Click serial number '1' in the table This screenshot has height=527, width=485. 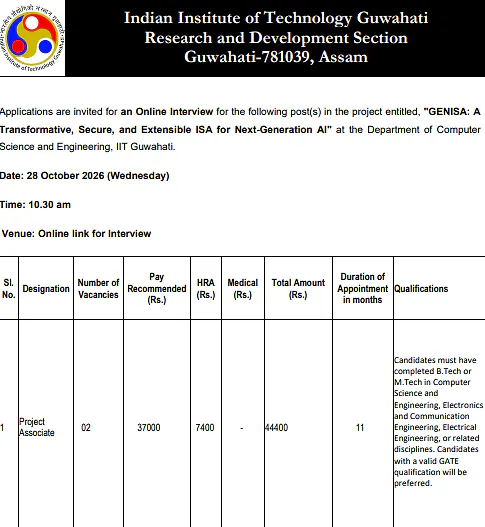(2, 428)
